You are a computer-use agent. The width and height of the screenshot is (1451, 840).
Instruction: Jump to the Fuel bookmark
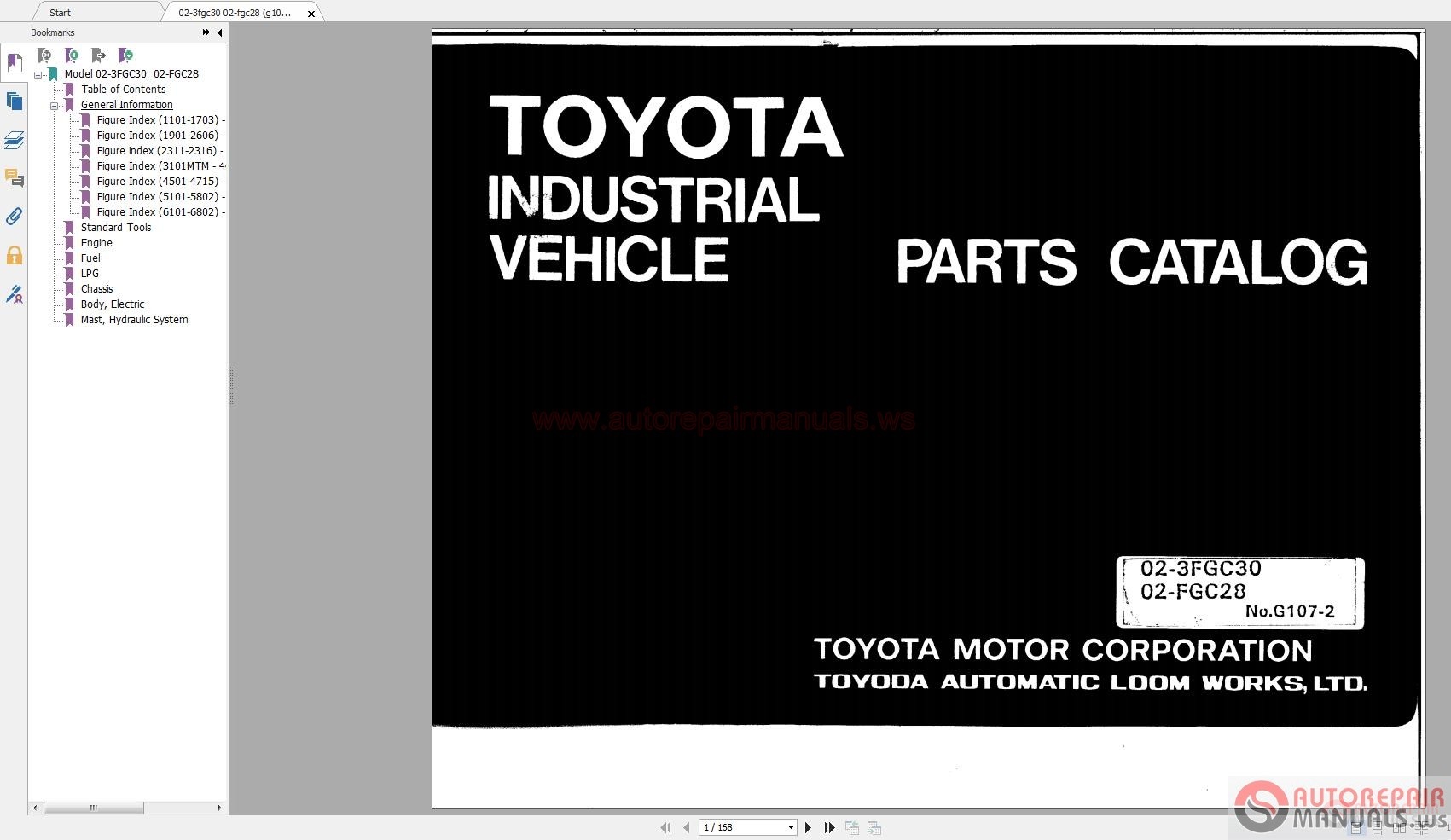point(90,258)
